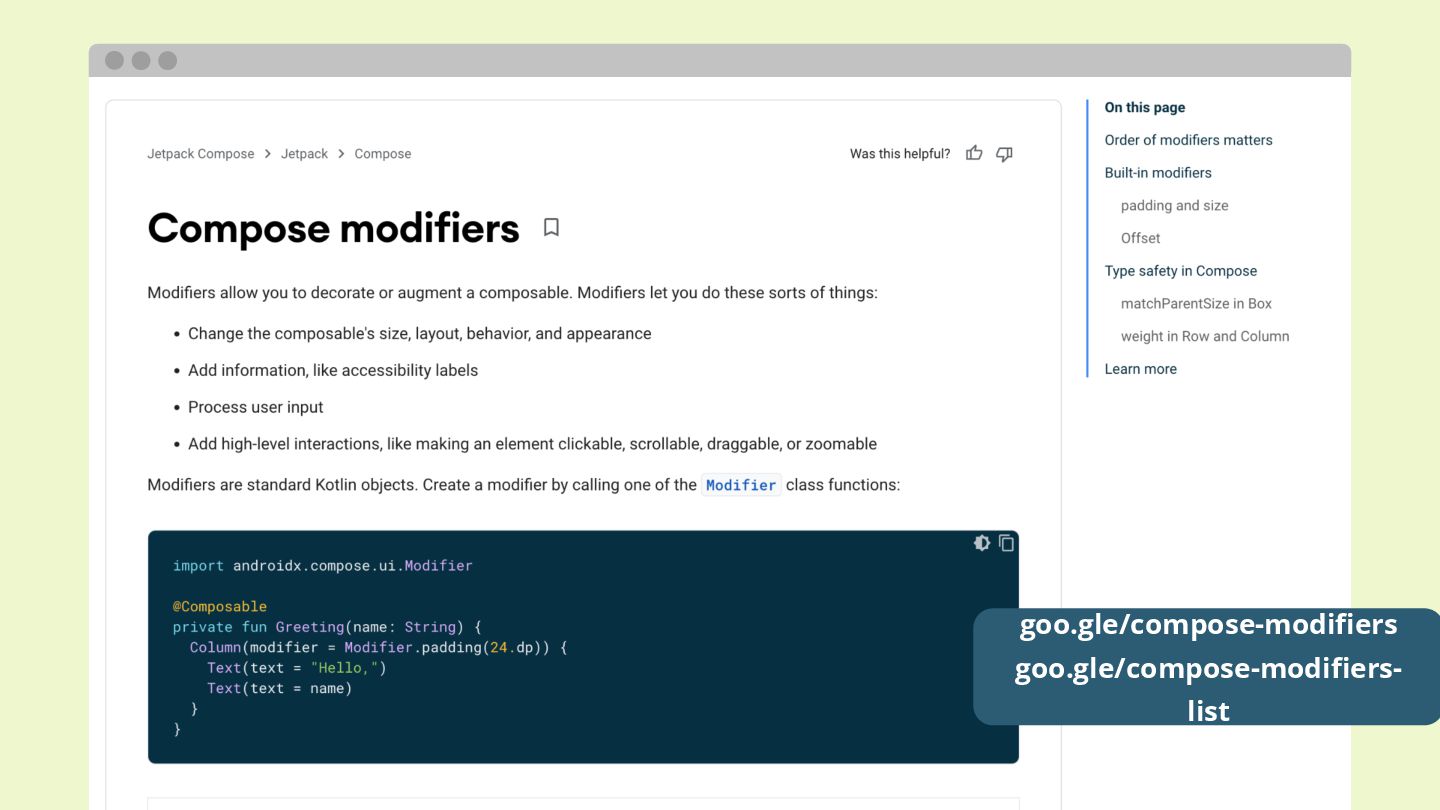Click the 'private fun Greeting' code line
1440x810 pixels.
[327, 627]
